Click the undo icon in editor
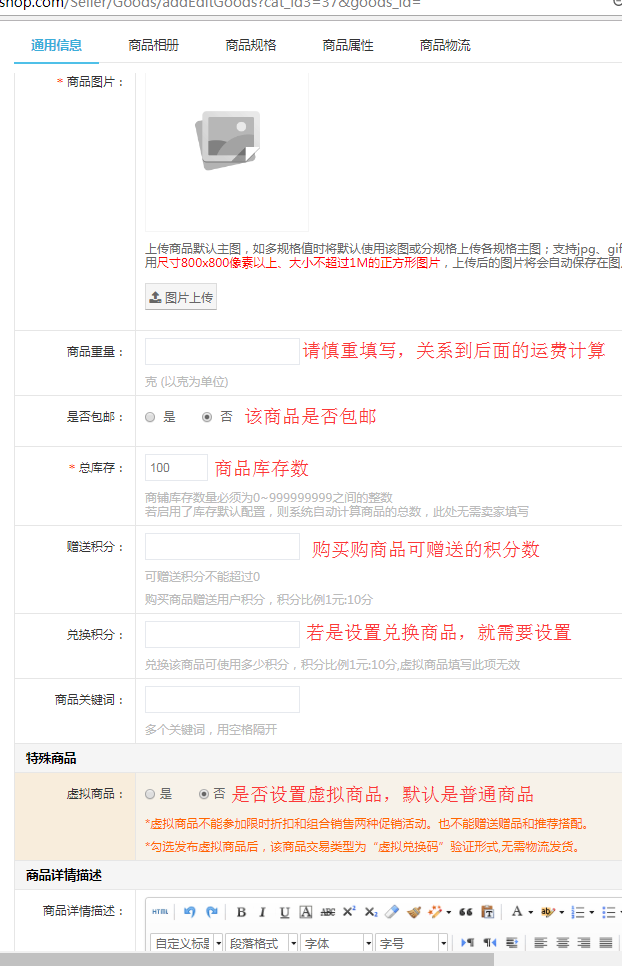 [x=190, y=912]
